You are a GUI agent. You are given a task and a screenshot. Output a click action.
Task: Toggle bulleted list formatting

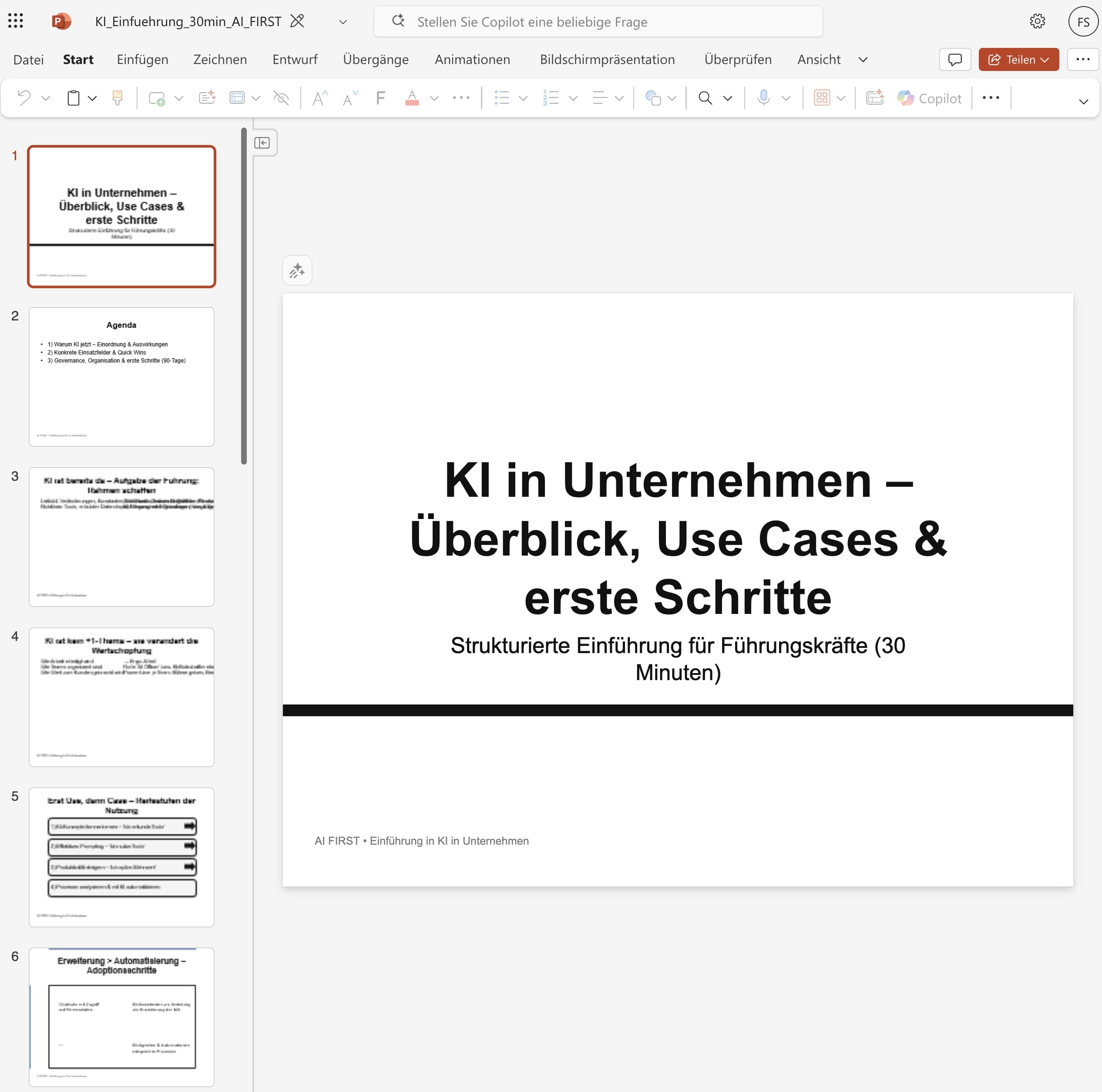coord(501,98)
